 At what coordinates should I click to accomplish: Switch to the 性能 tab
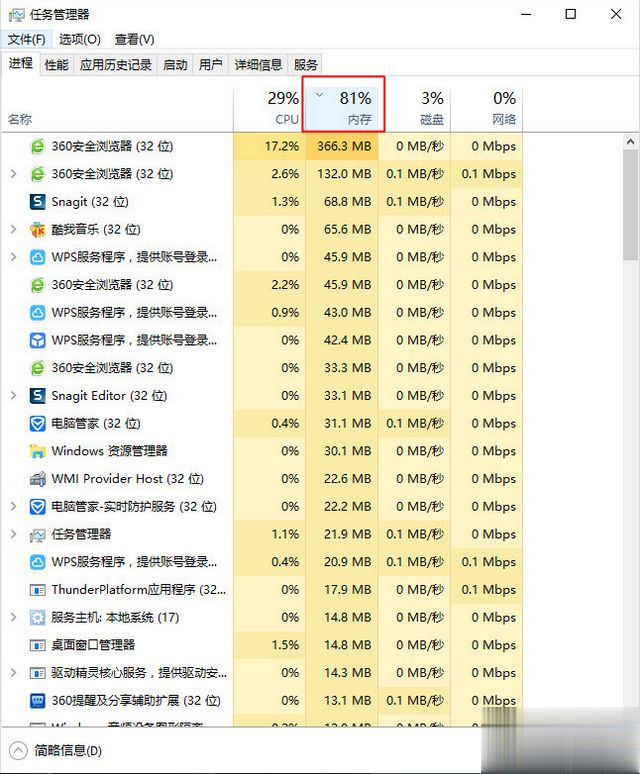(56, 65)
